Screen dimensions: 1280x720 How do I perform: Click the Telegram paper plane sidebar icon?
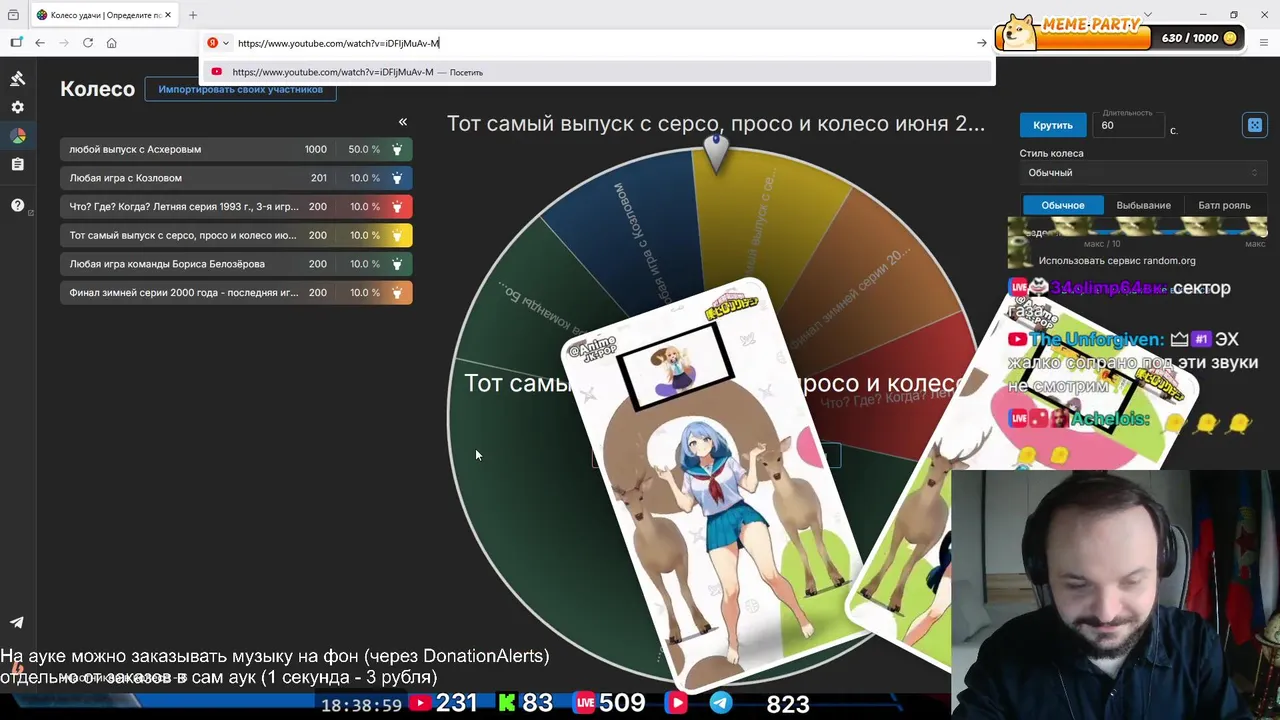(17, 622)
